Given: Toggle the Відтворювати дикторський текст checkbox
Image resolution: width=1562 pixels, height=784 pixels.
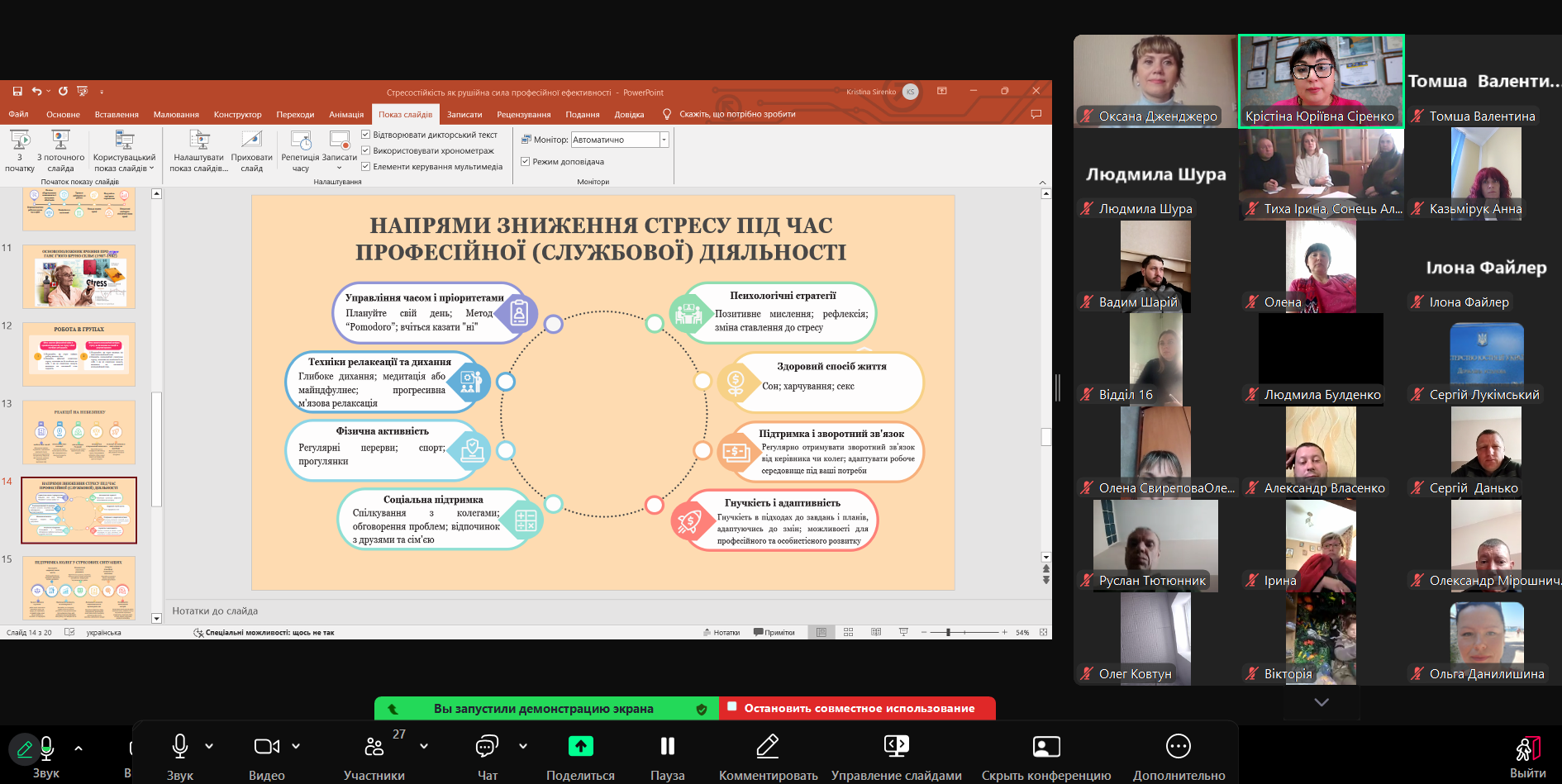Looking at the screenshot, I should (x=366, y=135).
